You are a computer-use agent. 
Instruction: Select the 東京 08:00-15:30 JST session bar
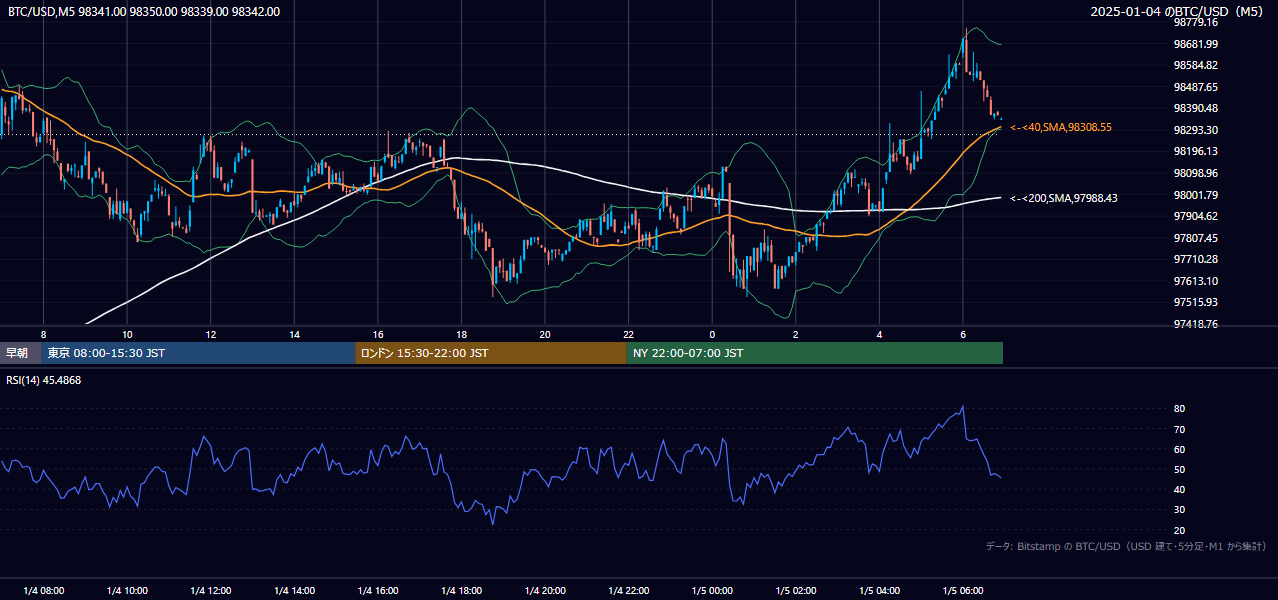click(x=198, y=353)
